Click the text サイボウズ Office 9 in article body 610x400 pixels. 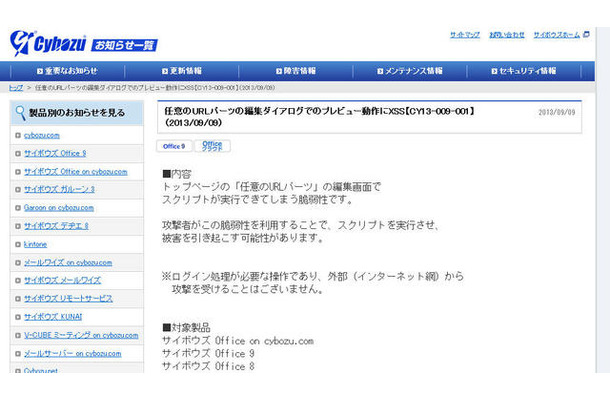pyautogui.click(x=208, y=354)
